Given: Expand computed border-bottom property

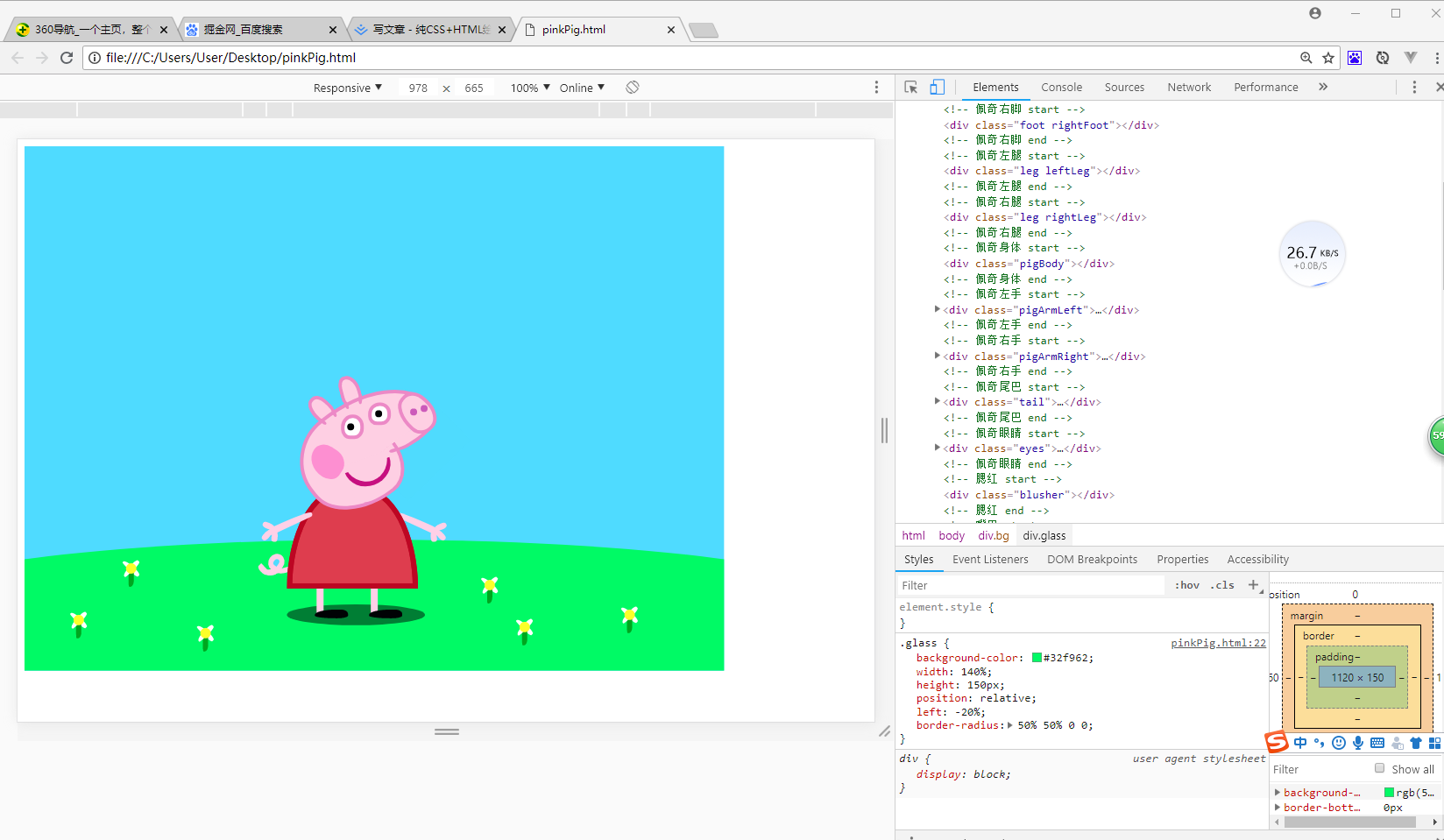Looking at the screenshot, I should pyautogui.click(x=1278, y=807).
